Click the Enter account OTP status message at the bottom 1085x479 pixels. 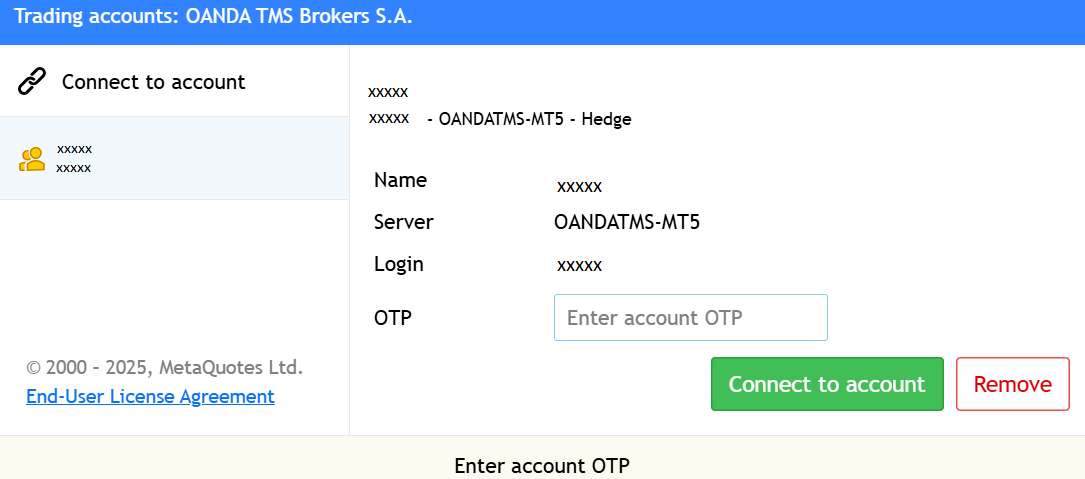click(542, 466)
